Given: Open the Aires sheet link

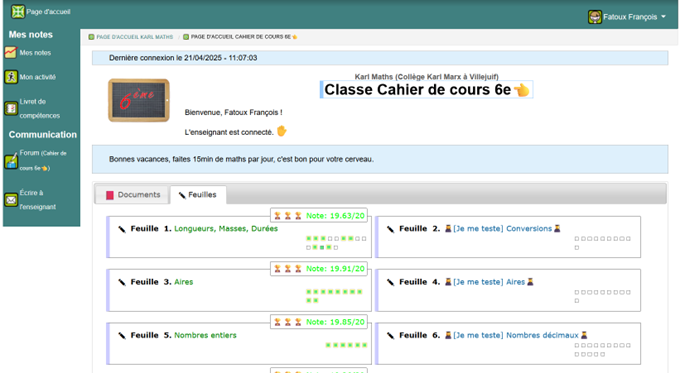Looking at the screenshot, I should pos(183,282).
